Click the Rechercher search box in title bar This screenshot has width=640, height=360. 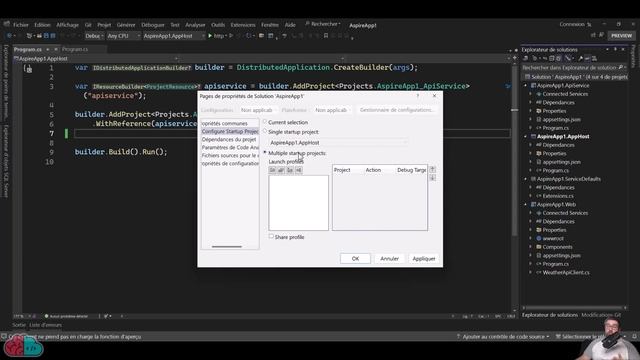click(322, 24)
